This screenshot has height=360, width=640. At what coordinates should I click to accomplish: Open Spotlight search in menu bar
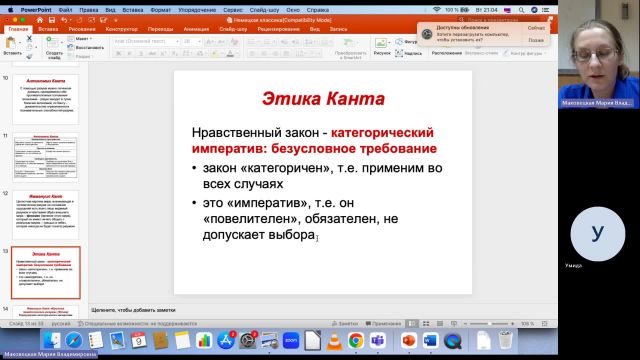[x=521, y=10]
